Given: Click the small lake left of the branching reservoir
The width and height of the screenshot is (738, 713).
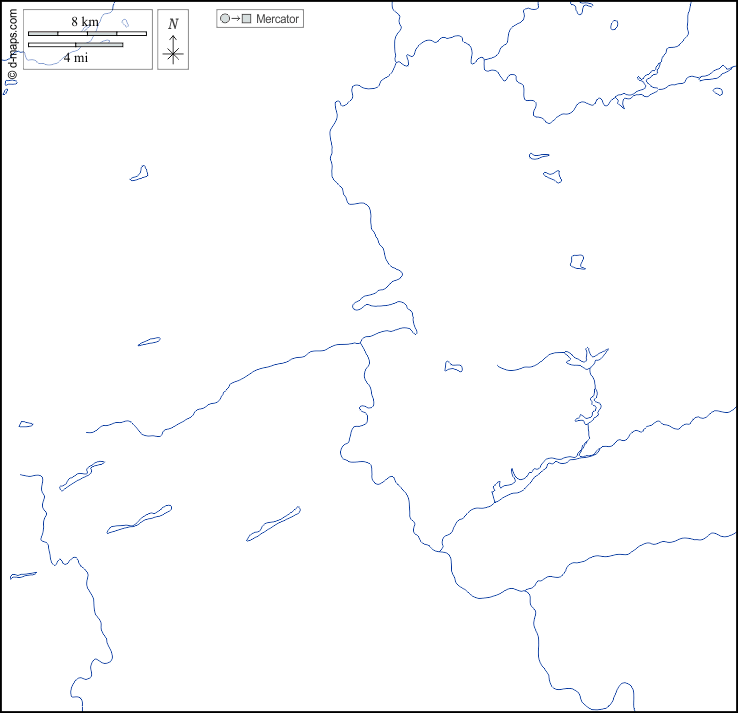Looking at the screenshot, I should tap(454, 367).
